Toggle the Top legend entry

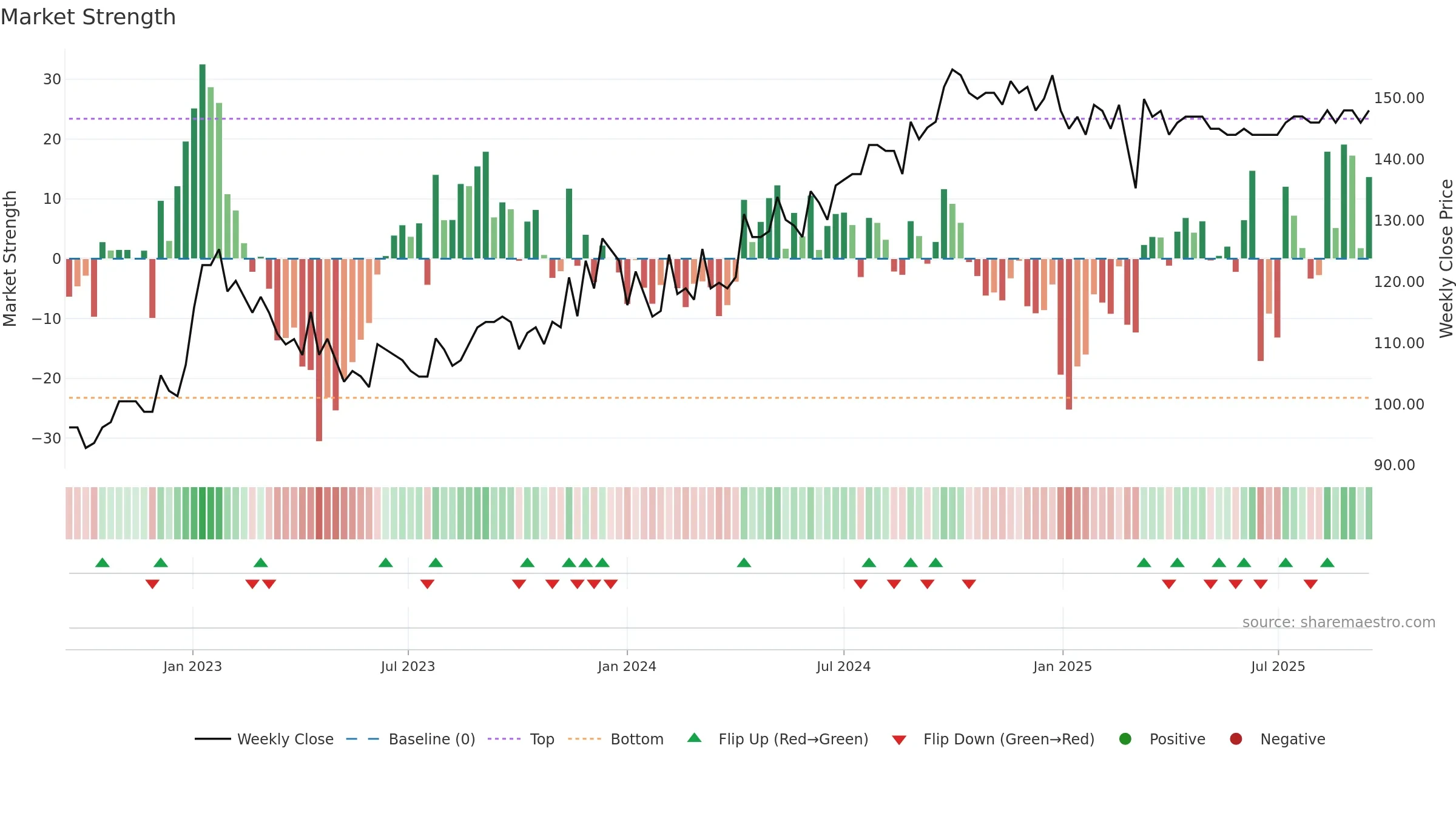(521, 739)
